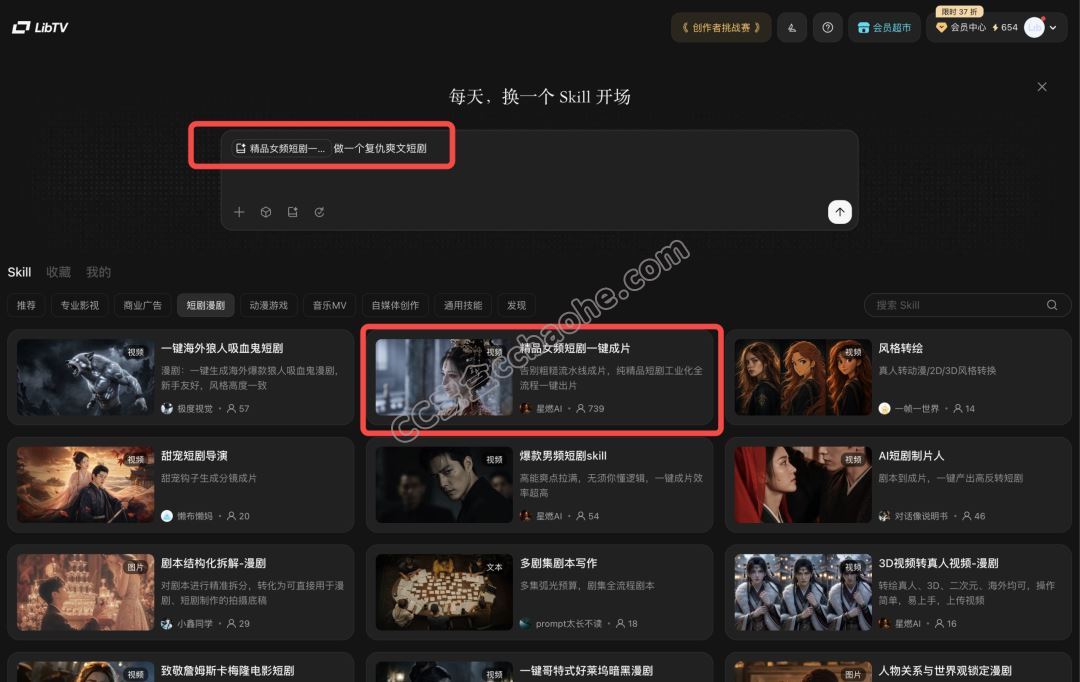1080x682 pixels.
Task: Submit prompt with the up-arrow send button
Action: click(x=840, y=212)
